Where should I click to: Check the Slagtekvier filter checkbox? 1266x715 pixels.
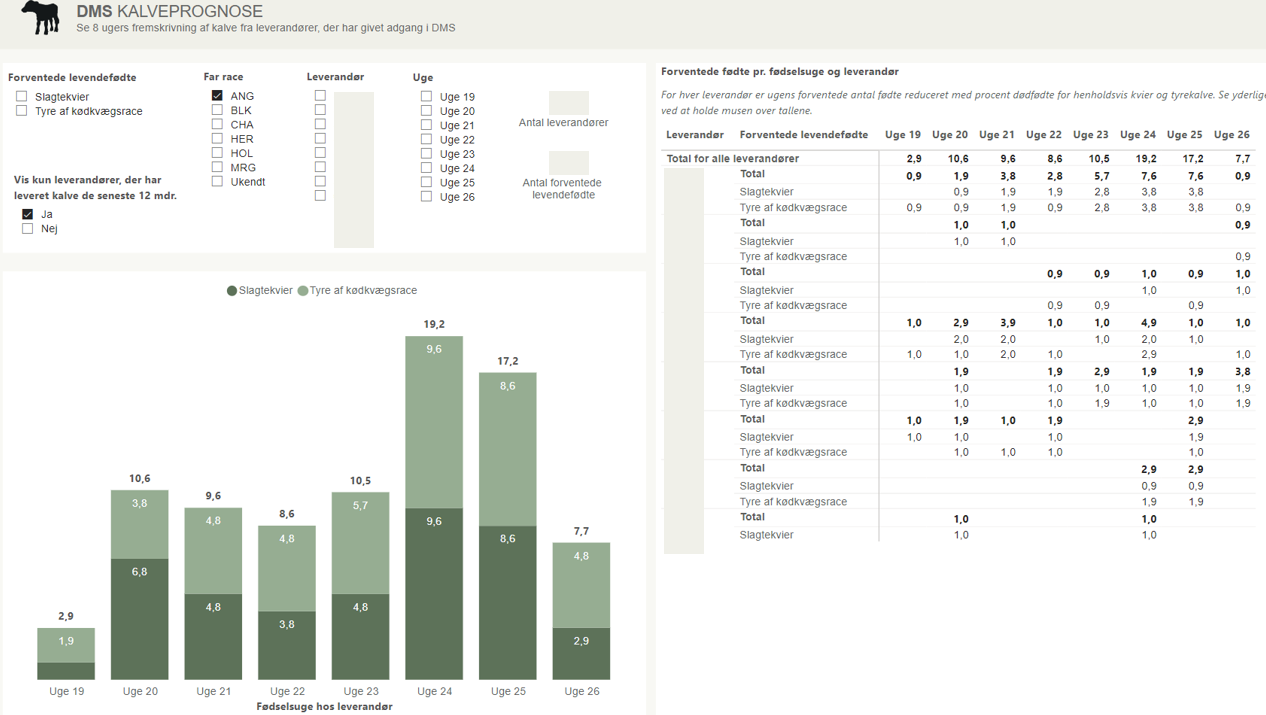22,97
